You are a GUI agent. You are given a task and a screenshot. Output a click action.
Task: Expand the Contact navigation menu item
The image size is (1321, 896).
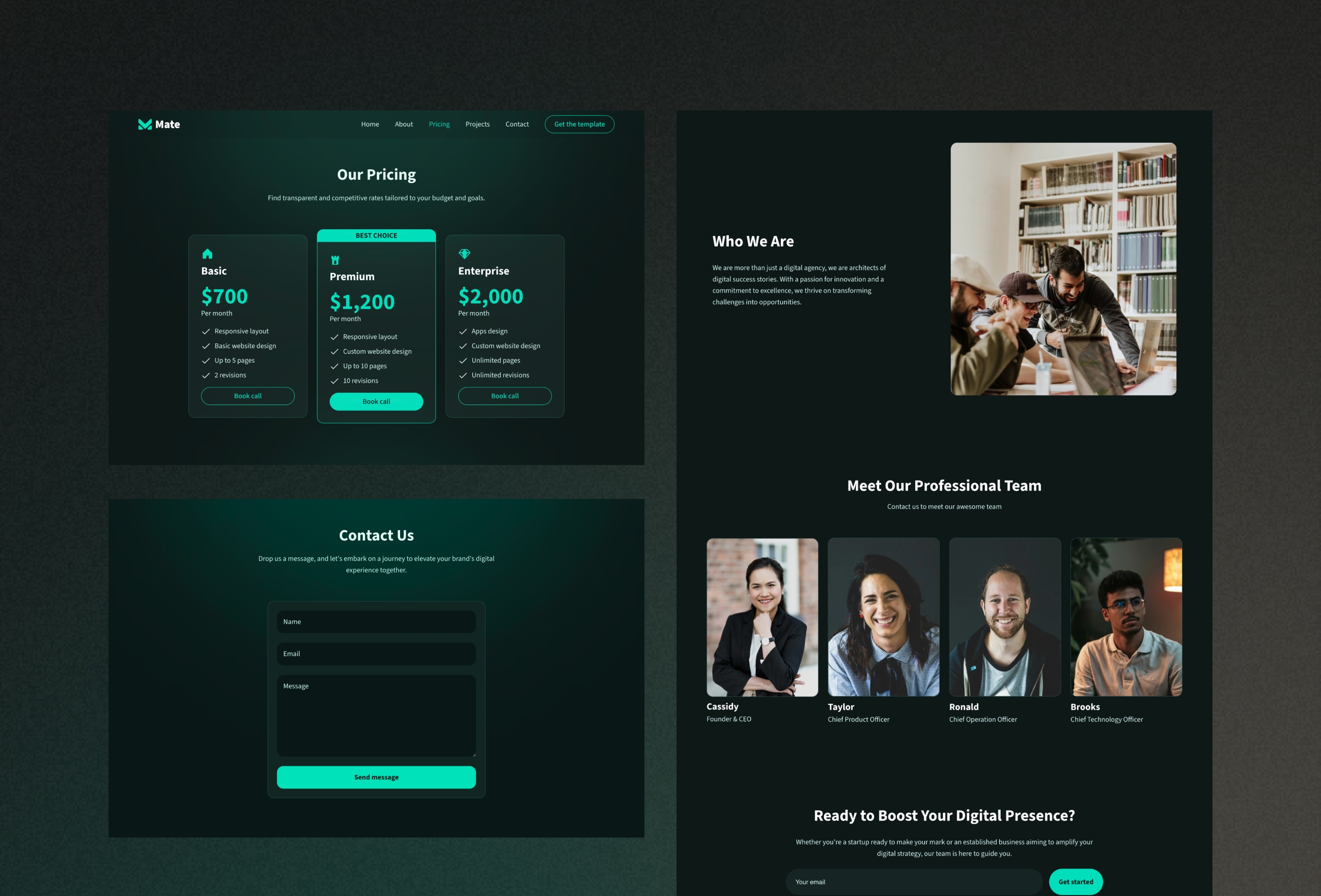pos(517,124)
